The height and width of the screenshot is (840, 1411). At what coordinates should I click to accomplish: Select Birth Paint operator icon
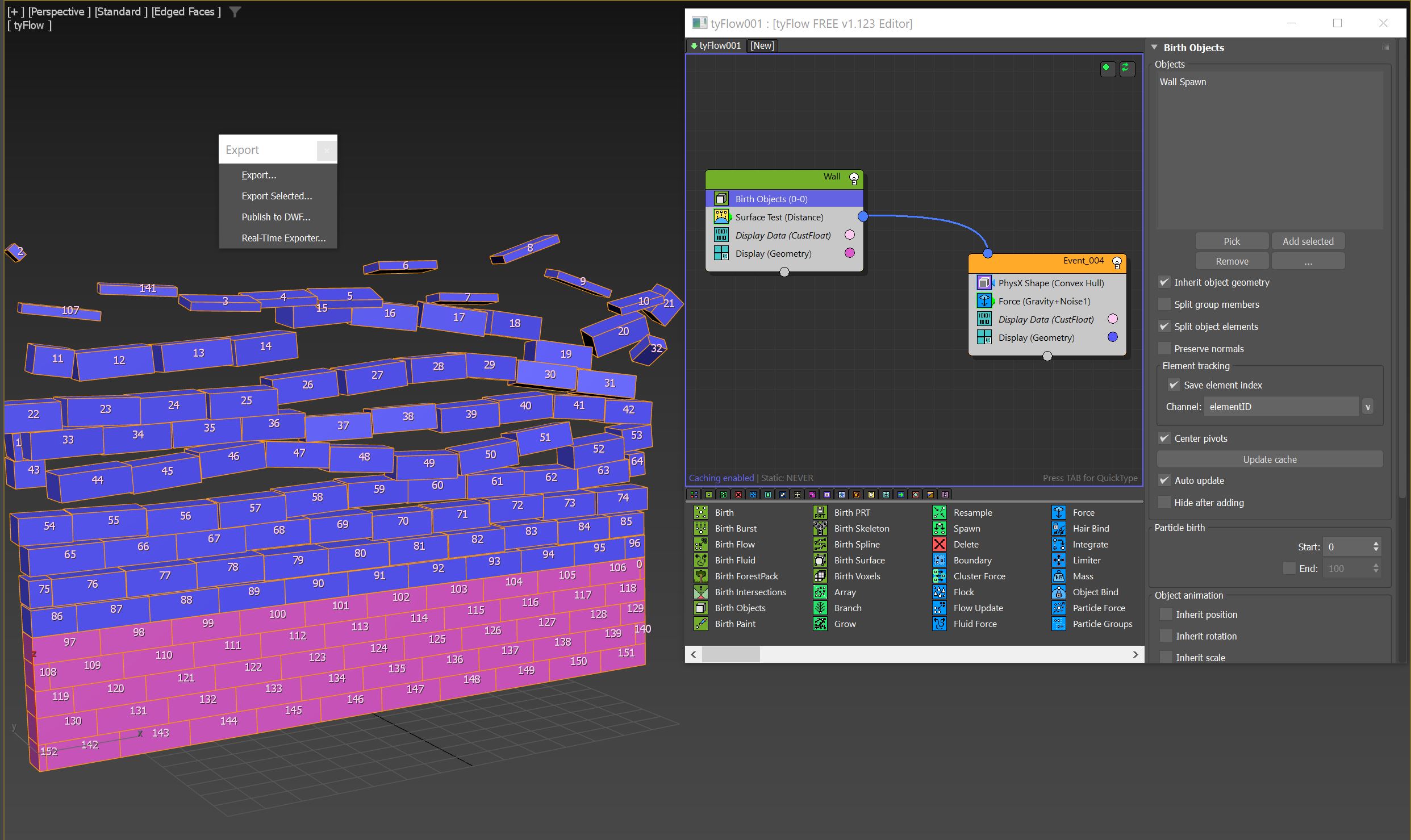701,624
